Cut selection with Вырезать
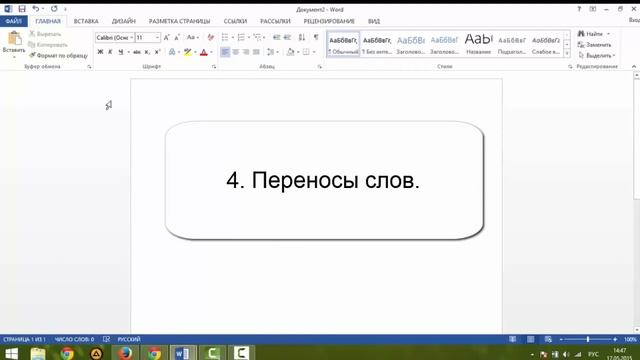This screenshot has width=640, height=360. pyautogui.click(x=45, y=34)
